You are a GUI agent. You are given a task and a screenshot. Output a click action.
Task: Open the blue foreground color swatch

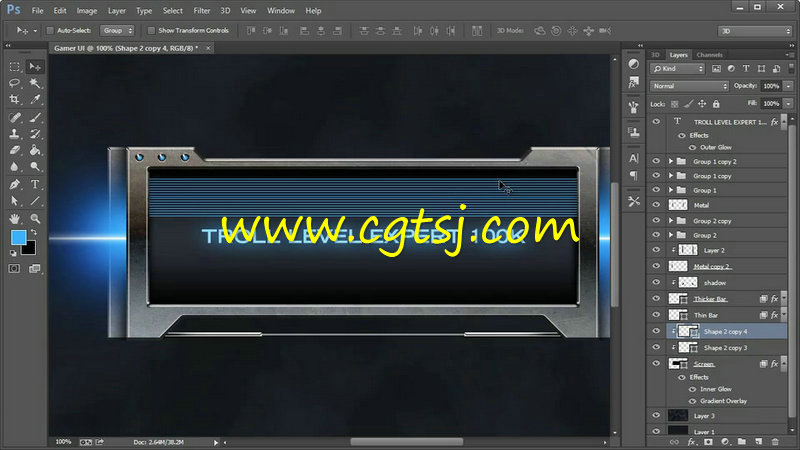pyautogui.click(x=18, y=237)
